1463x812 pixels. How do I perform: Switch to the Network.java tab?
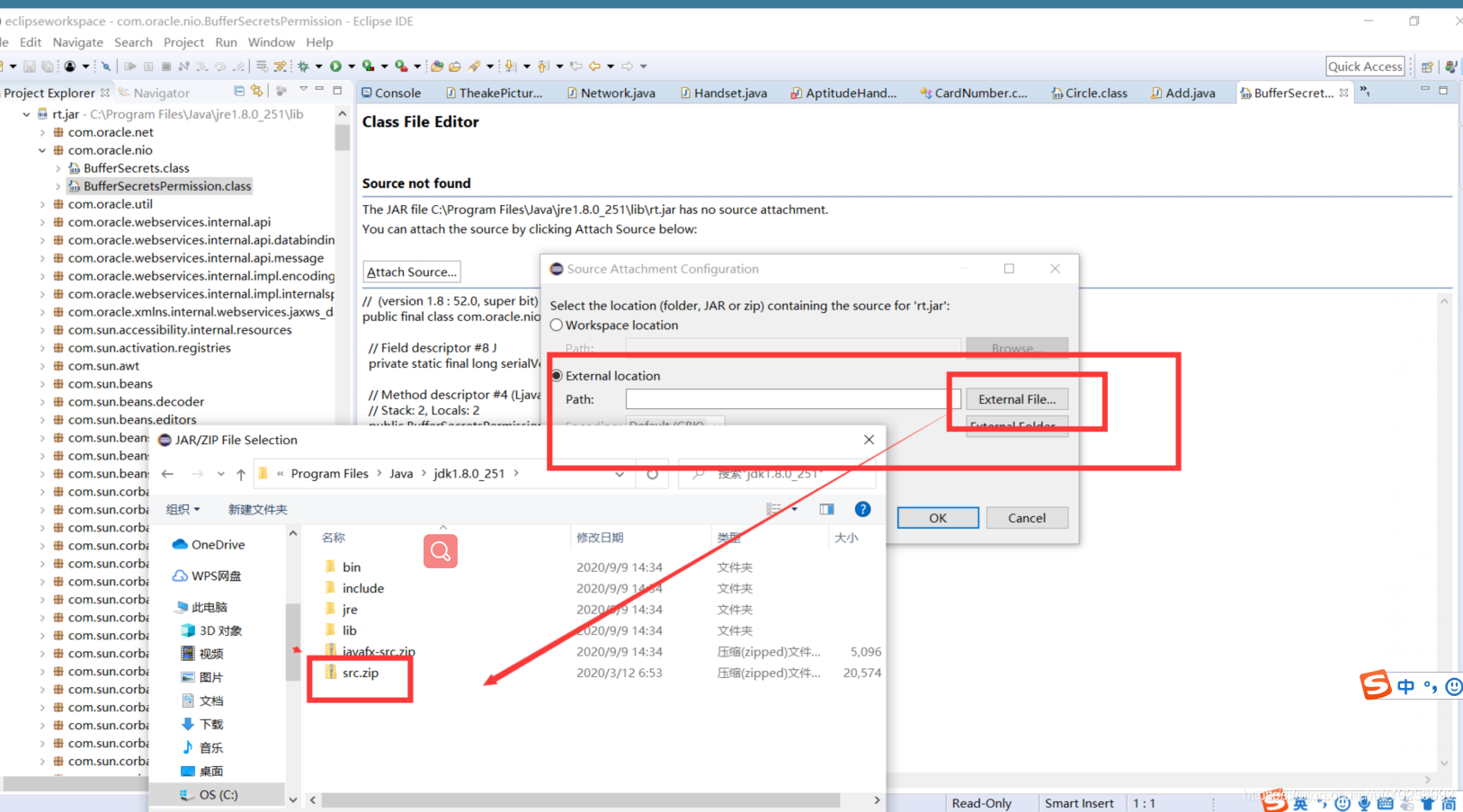coord(611,93)
